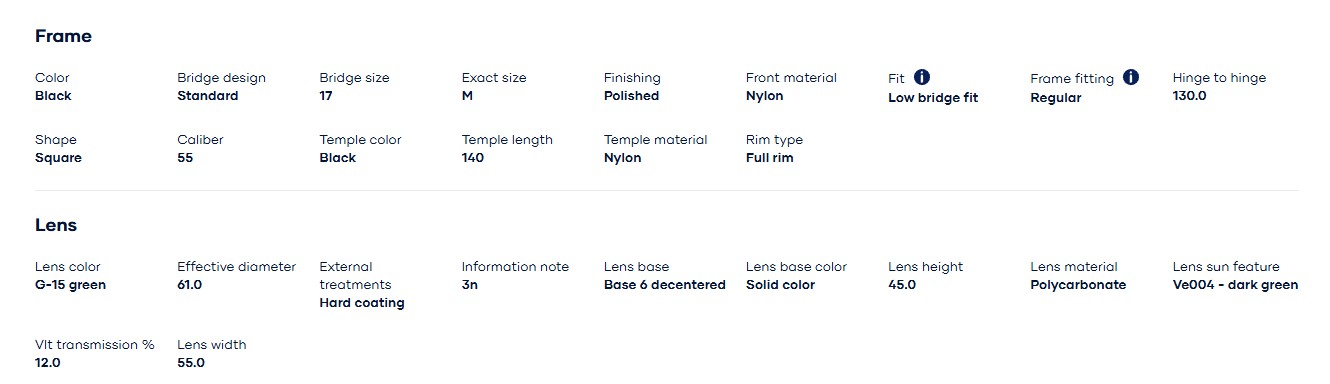Select the Hard coating treatment text
The height and width of the screenshot is (384, 1330).
tap(362, 303)
